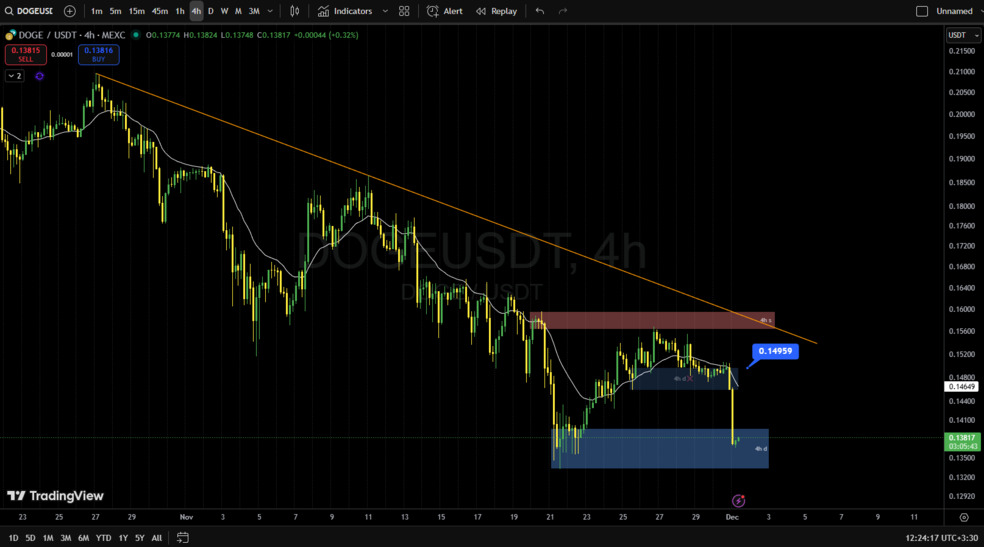Click the red SELL price button
This screenshot has height=547, width=984.
tap(25, 54)
